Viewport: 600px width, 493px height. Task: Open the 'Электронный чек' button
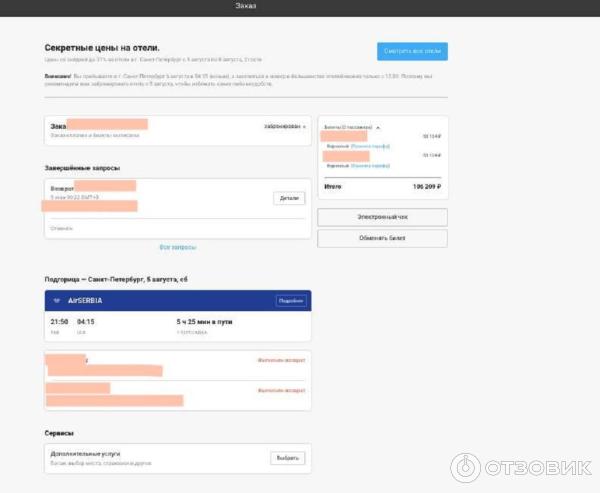(382, 217)
